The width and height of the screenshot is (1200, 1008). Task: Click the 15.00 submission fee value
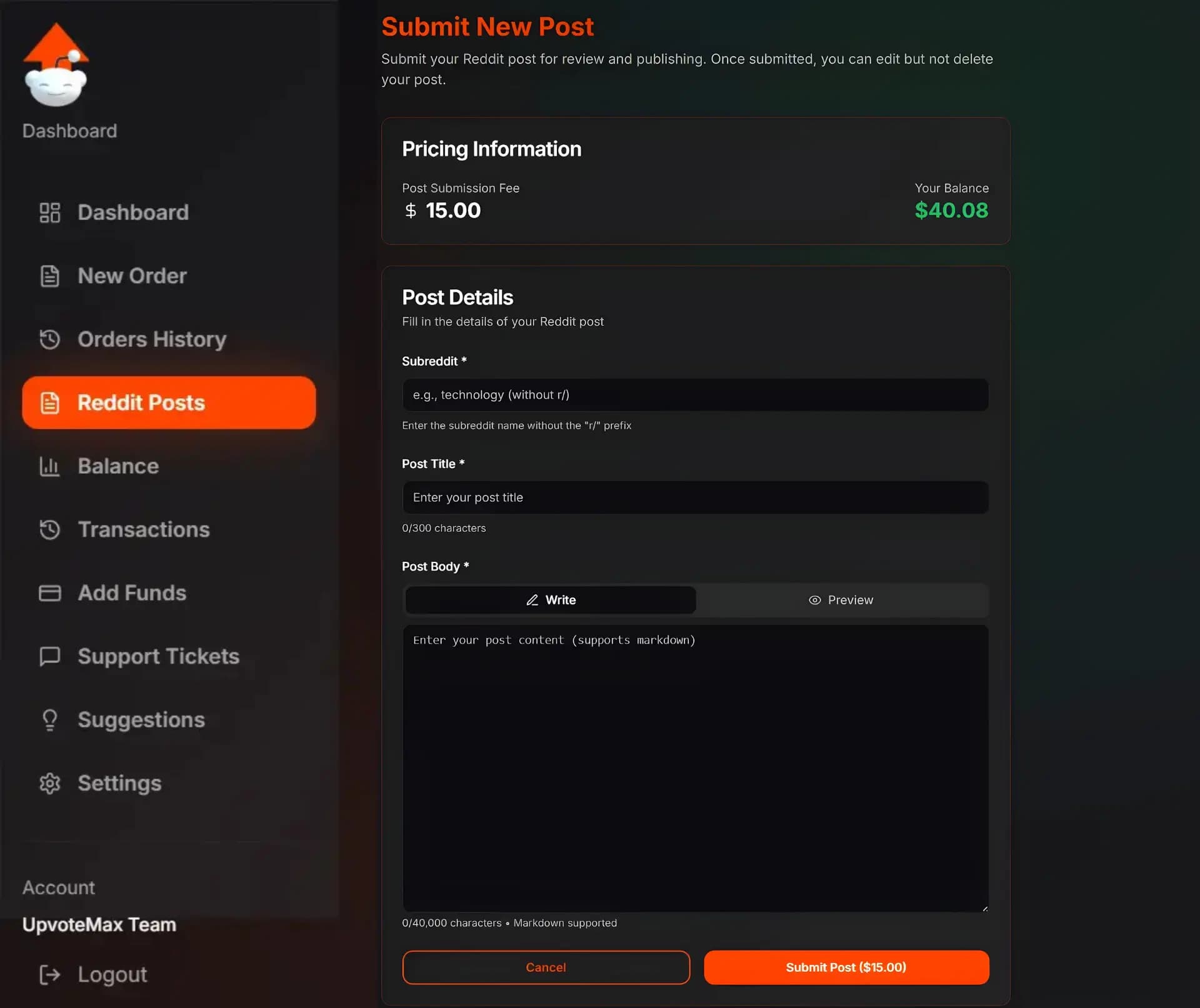(453, 211)
